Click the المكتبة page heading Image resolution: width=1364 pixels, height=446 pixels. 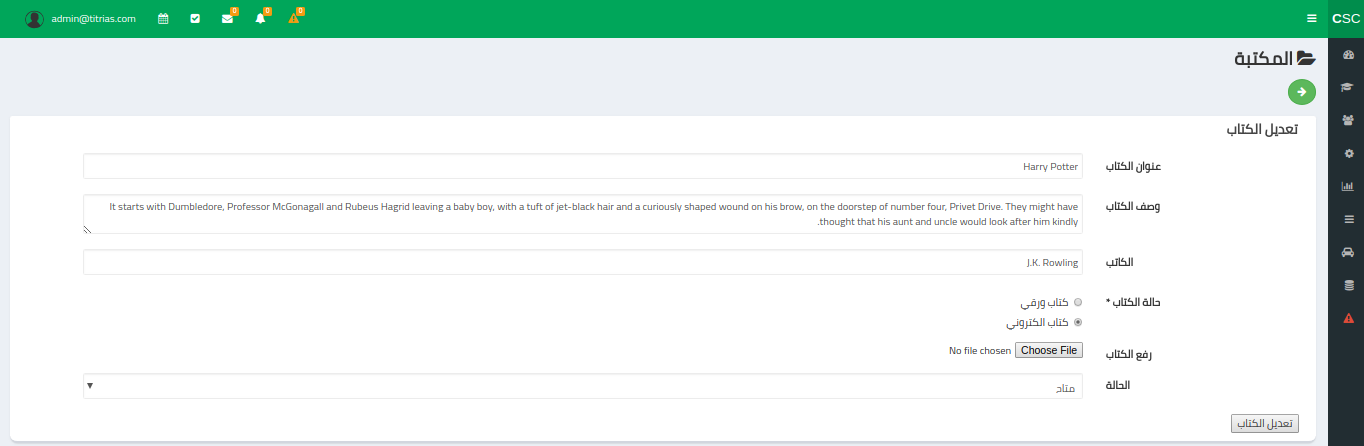pos(1263,59)
